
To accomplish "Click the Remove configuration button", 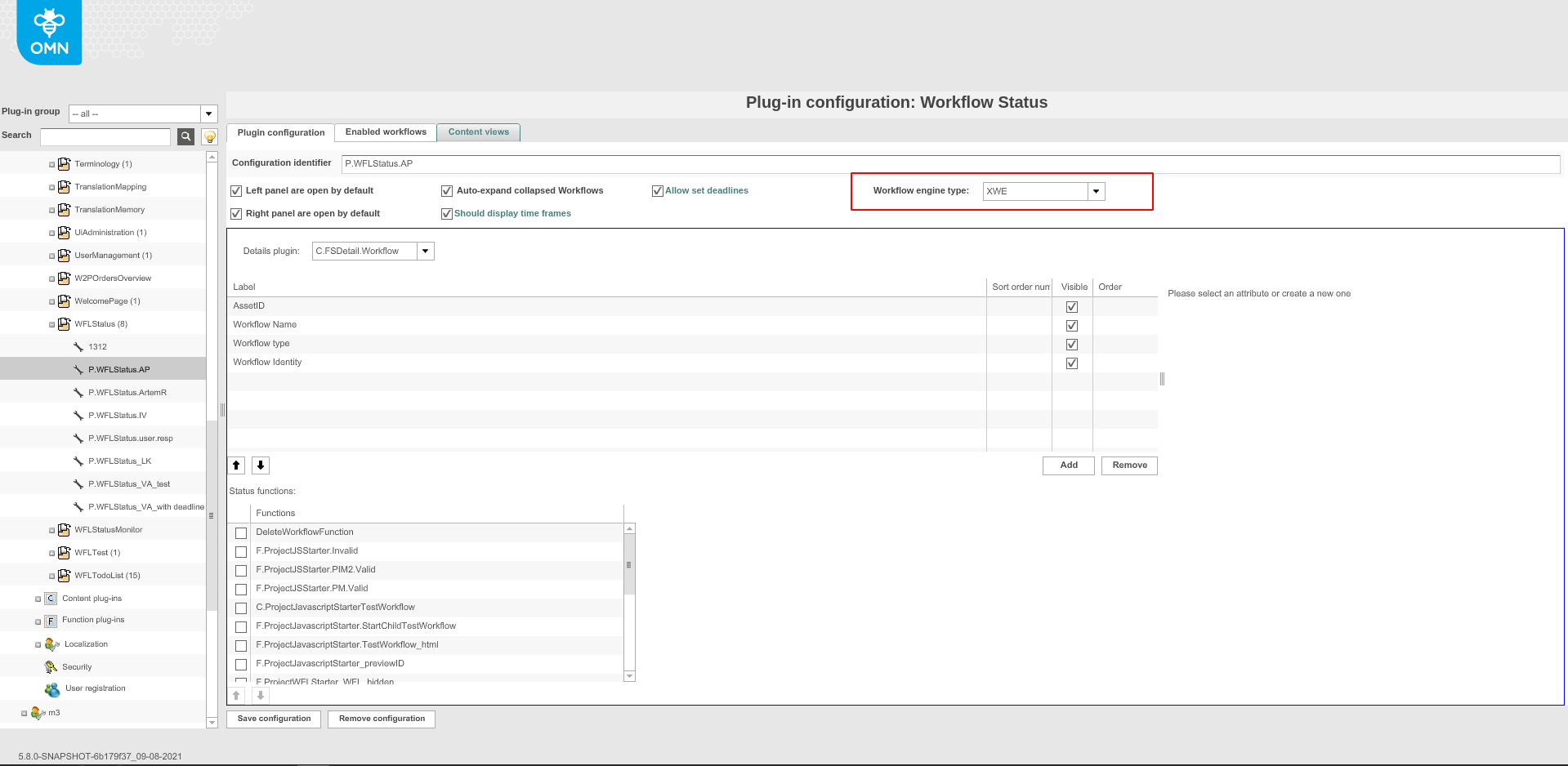I will pyautogui.click(x=382, y=719).
